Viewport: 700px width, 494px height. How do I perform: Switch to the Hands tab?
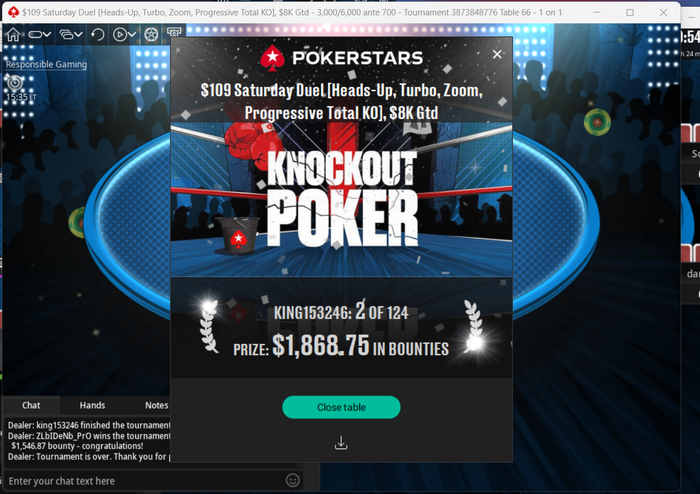tap(92, 405)
